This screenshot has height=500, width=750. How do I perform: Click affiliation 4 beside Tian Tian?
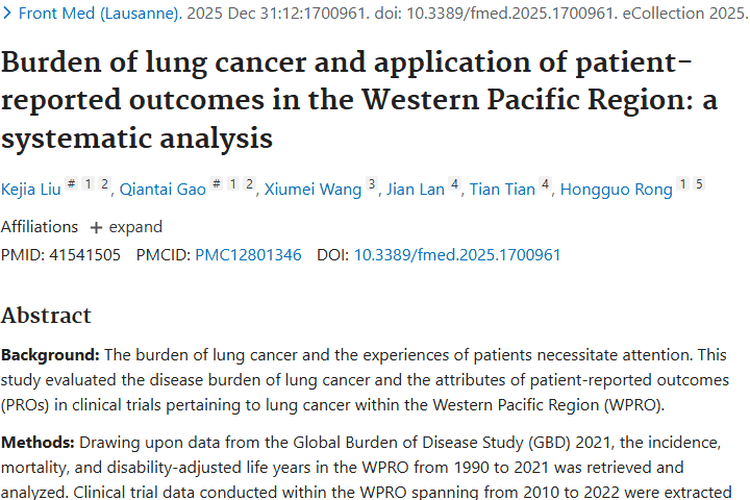coord(545,185)
